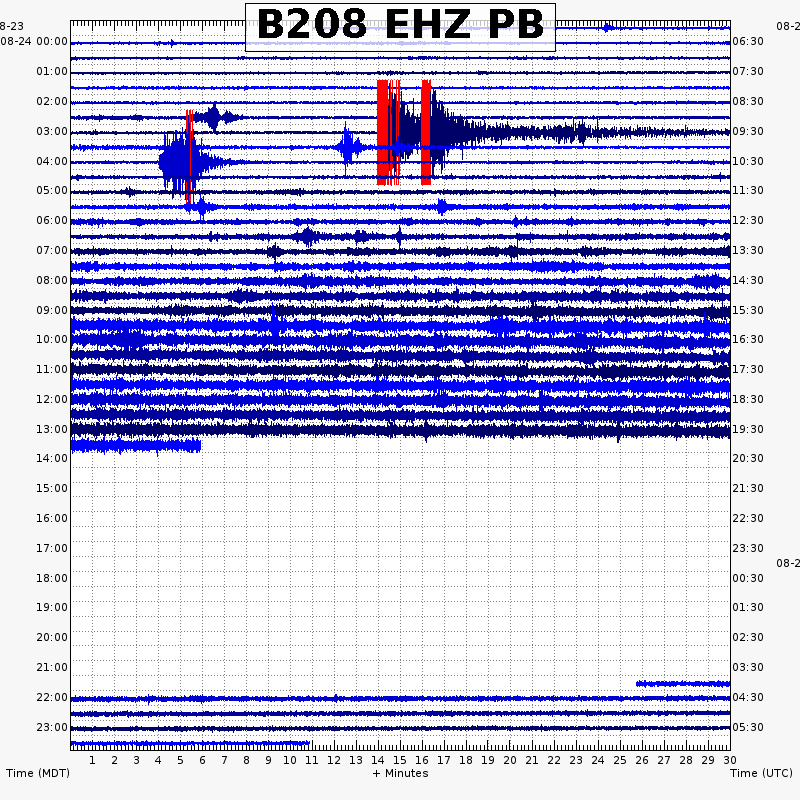The height and width of the screenshot is (800, 800).
Task: Click the 07:30 UTC time label
Action: [x=748, y=71]
